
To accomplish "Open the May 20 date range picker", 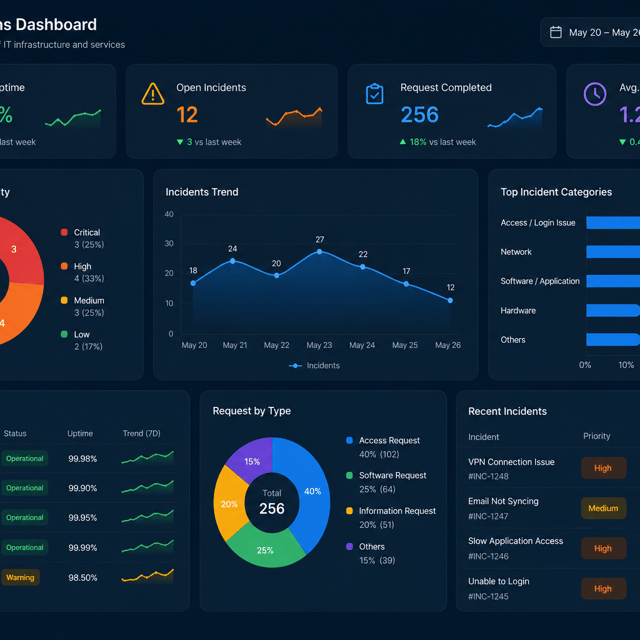I will point(591,32).
